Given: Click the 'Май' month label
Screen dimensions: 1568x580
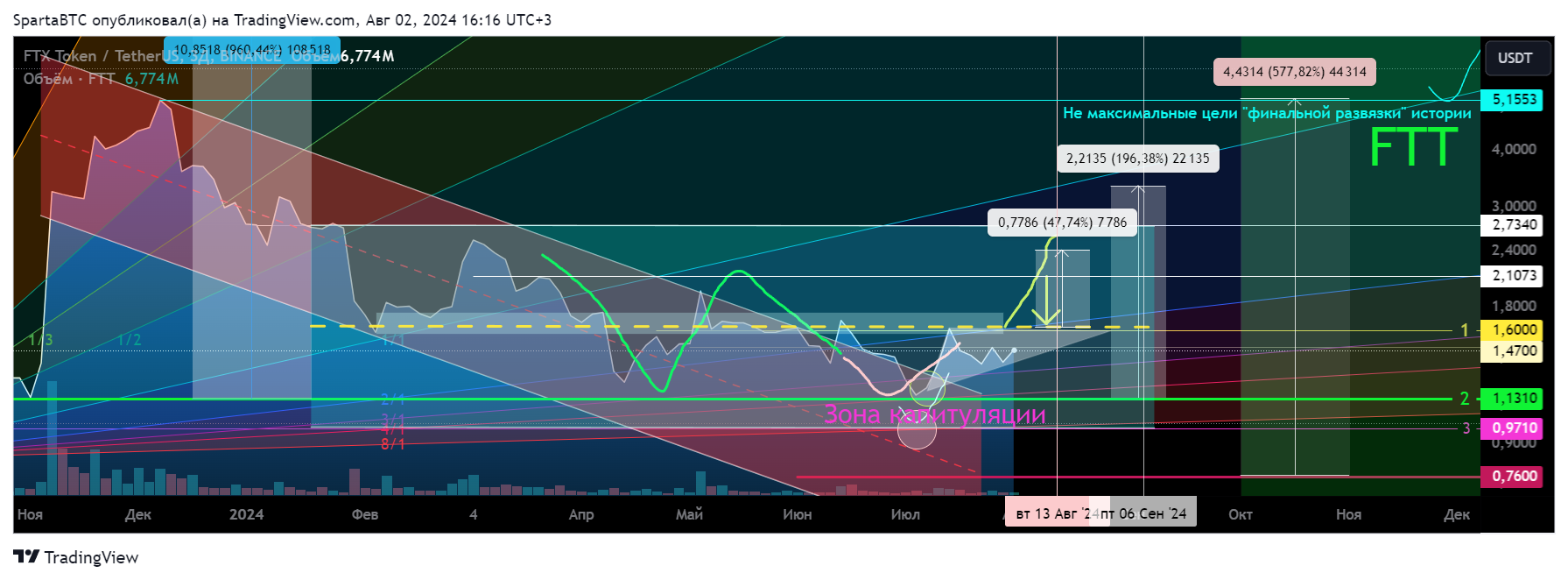Looking at the screenshot, I should 689,514.
